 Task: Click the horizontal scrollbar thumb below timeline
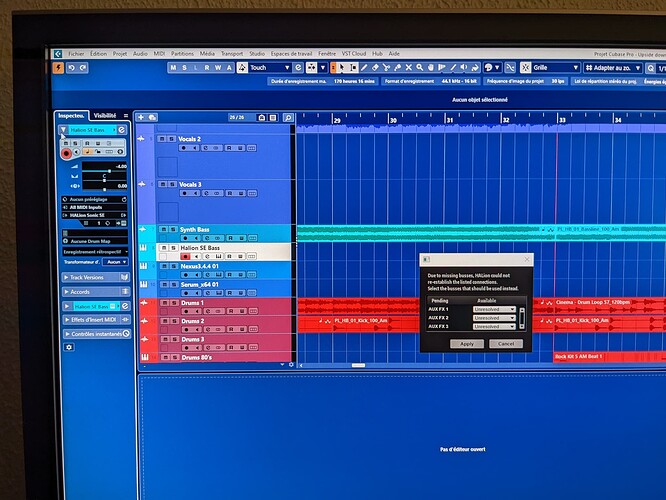pyautogui.click(x=358, y=365)
